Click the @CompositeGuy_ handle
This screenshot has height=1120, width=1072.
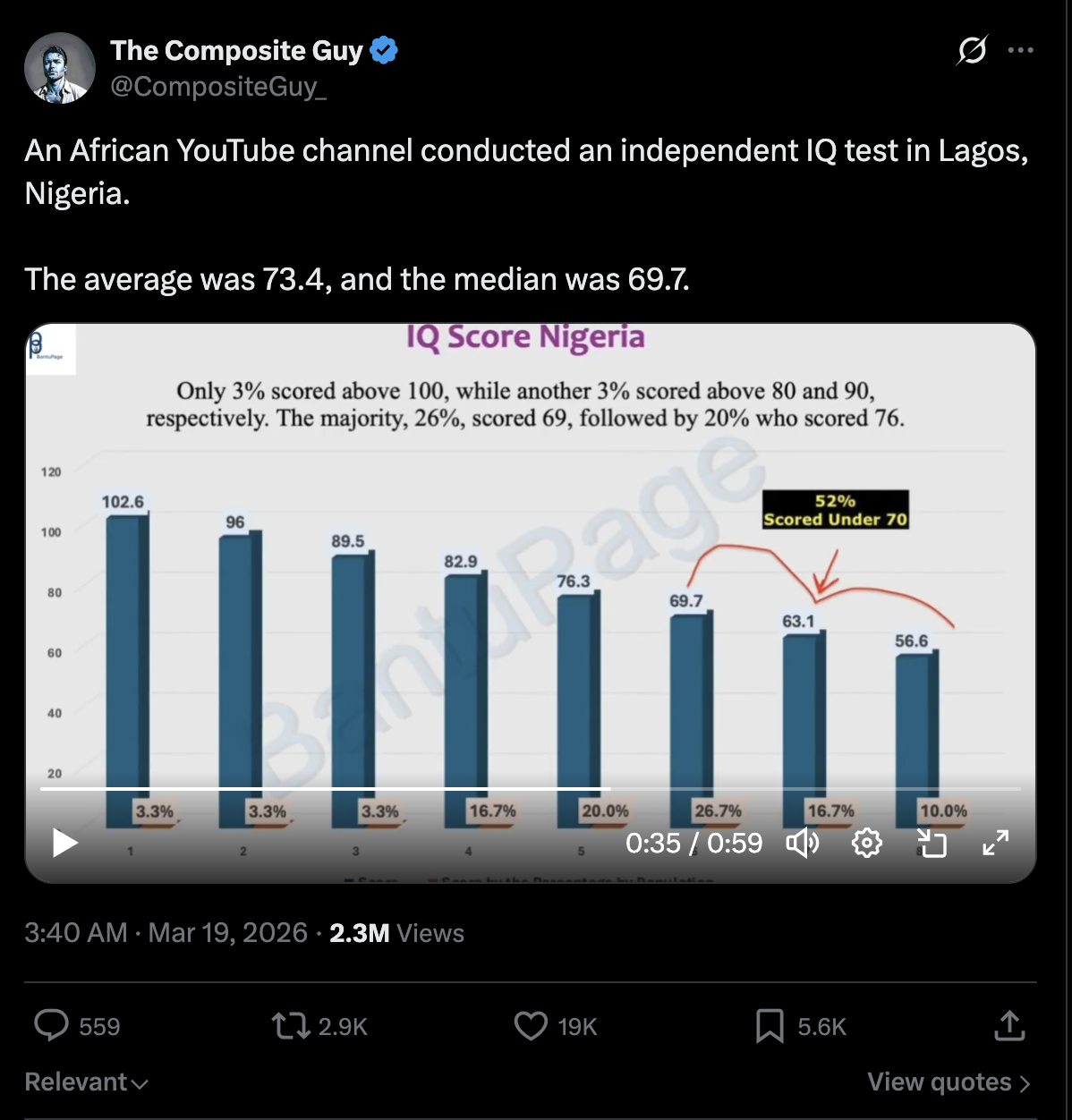(x=218, y=87)
